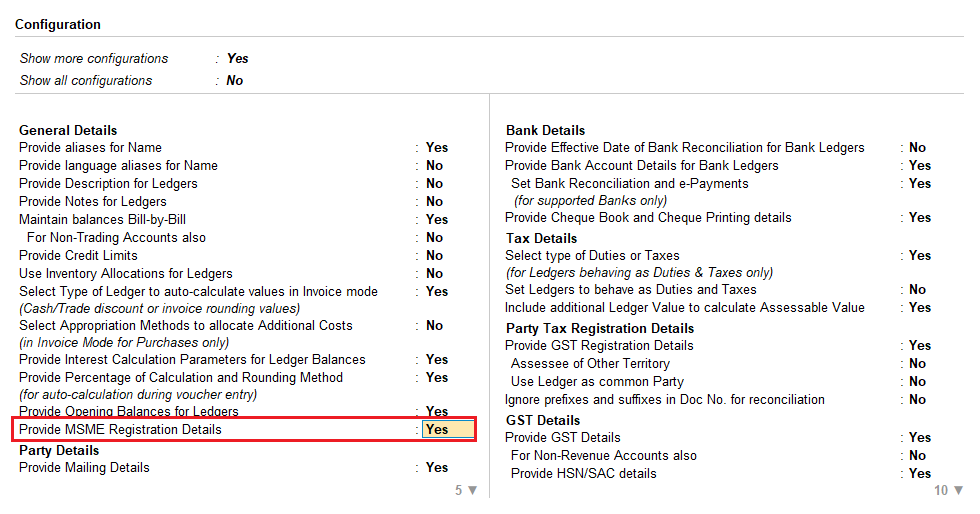980x514 pixels.
Task: Toggle Maintain balances Bill-by-Bill value
Action: (x=437, y=219)
